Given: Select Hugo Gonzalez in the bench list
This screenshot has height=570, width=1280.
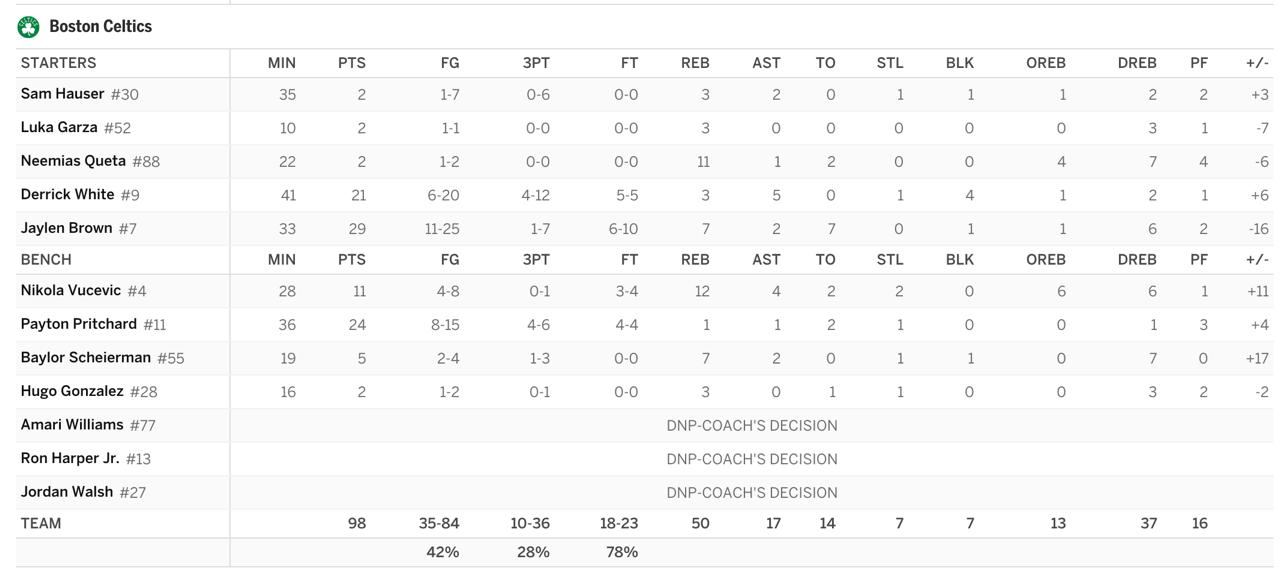Looking at the screenshot, I should [72, 391].
